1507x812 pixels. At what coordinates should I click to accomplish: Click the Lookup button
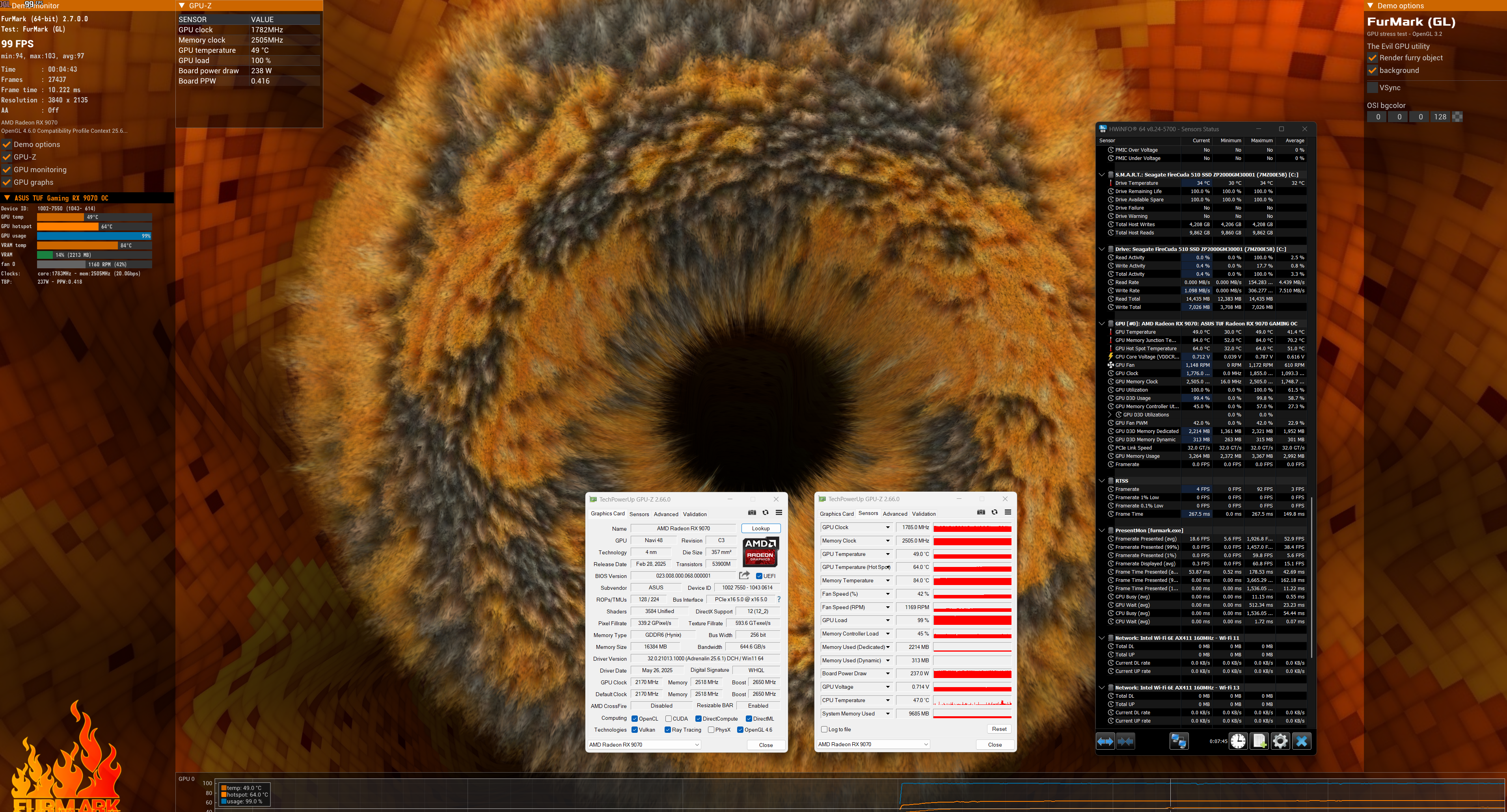(x=760, y=528)
